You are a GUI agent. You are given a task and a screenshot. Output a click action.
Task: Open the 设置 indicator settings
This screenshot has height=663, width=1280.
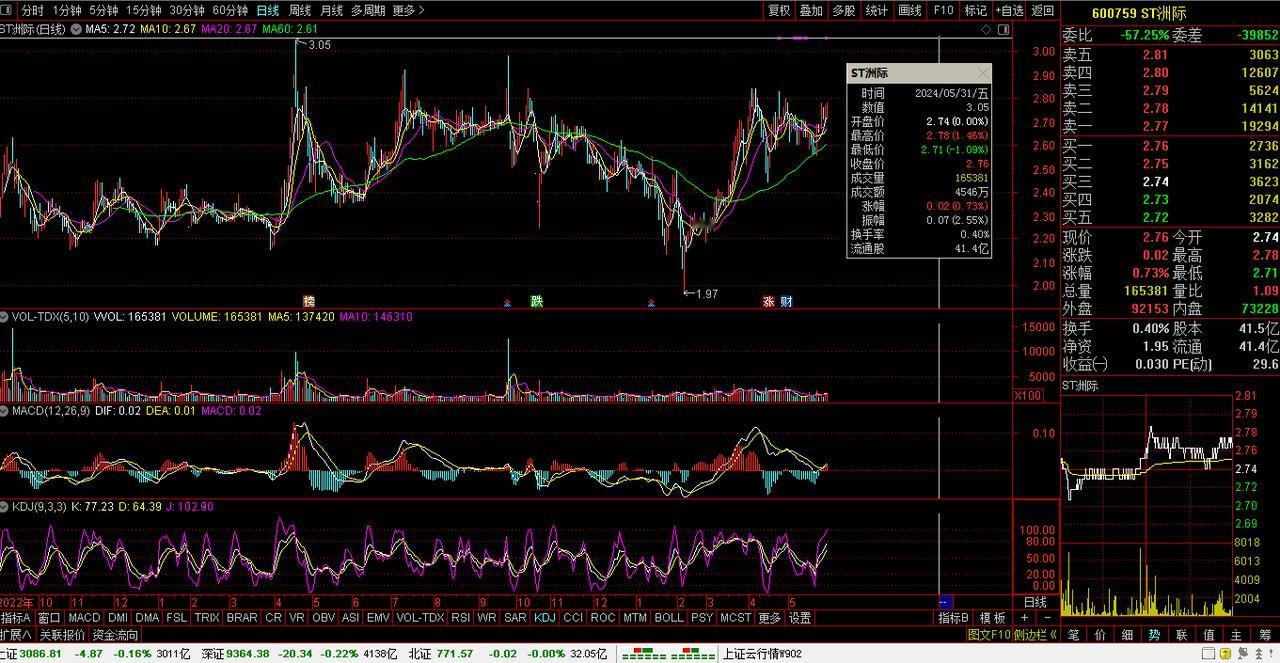click(x=800, y=618)
